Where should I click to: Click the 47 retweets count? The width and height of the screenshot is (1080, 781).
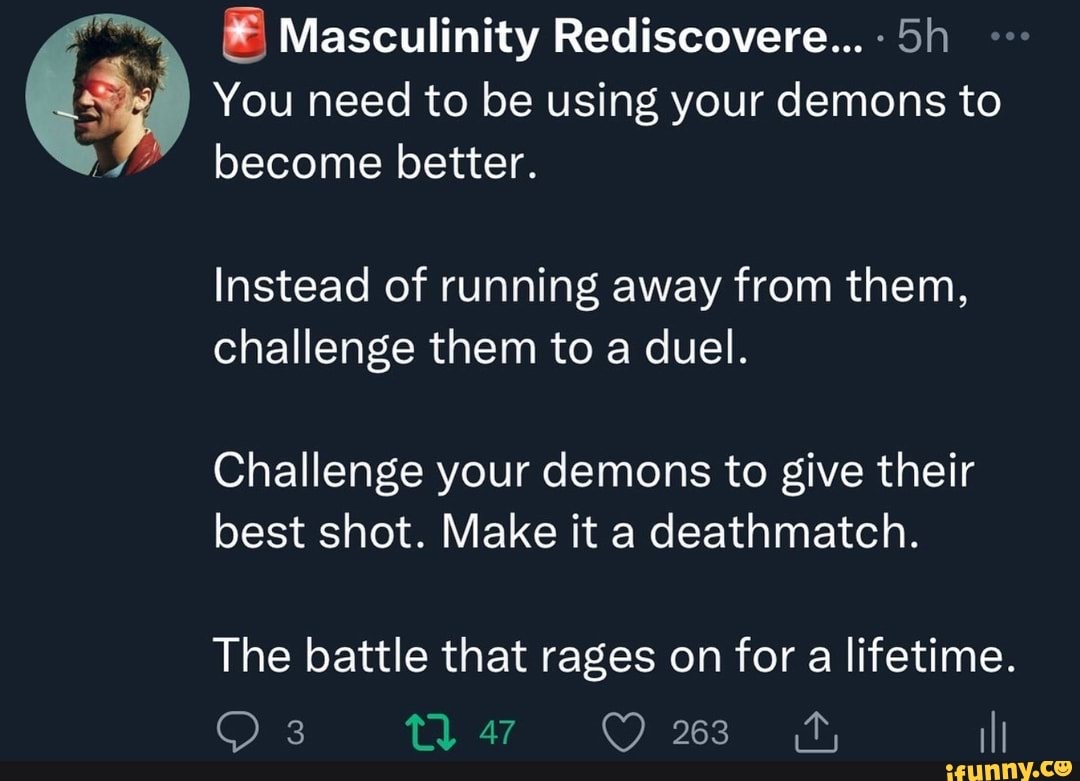(498, 731)
